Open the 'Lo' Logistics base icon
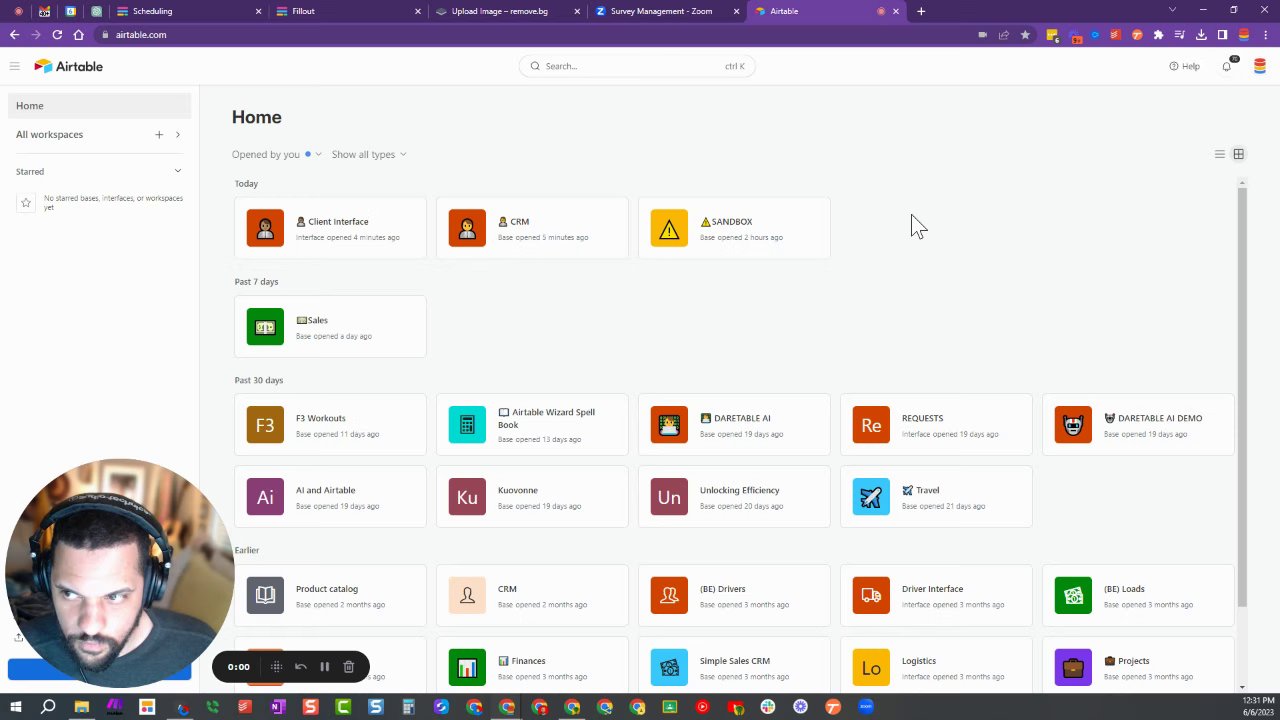Viewport: 1280px width, 720px height. [871, 668]
